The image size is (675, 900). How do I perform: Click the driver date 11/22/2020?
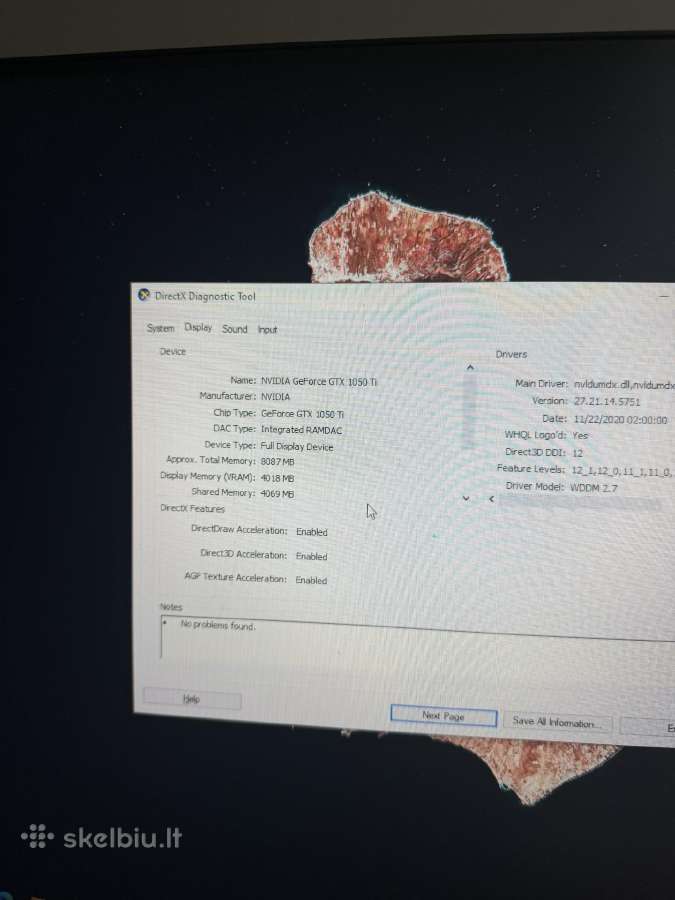[620, 420]
